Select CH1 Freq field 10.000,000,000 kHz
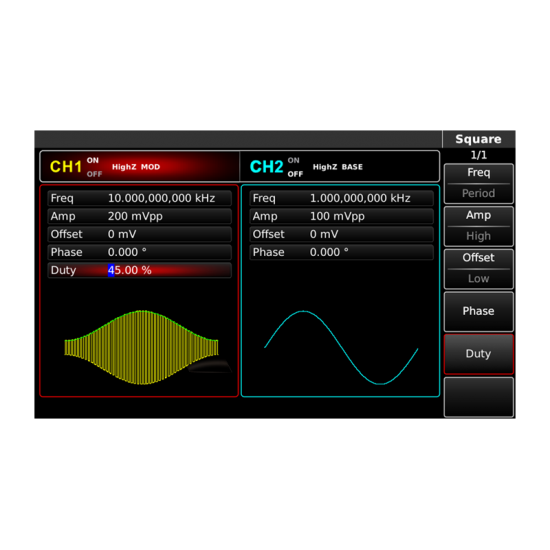 (x=140, y=198)
